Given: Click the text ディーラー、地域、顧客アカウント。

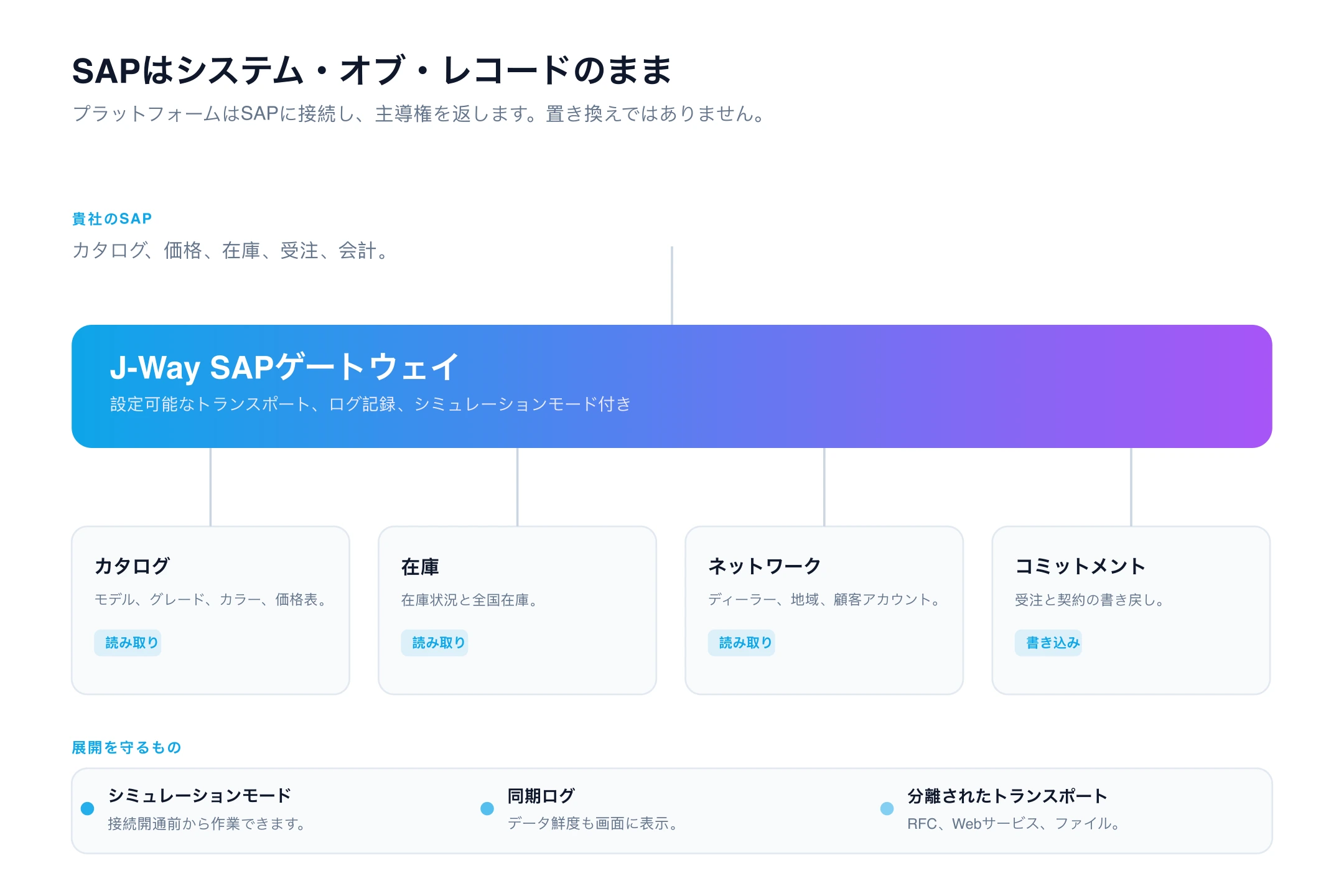Looking at the screenshot, I should pyautogui.click(x=824, y=599).
